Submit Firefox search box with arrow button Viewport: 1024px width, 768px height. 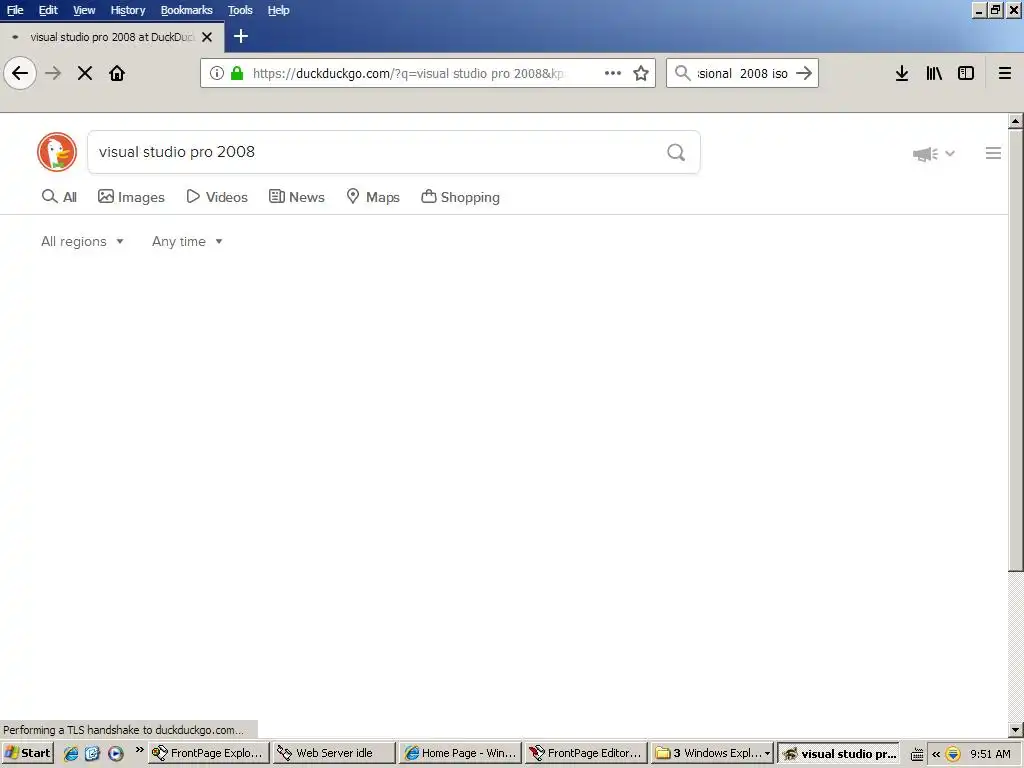coord(804,73)
